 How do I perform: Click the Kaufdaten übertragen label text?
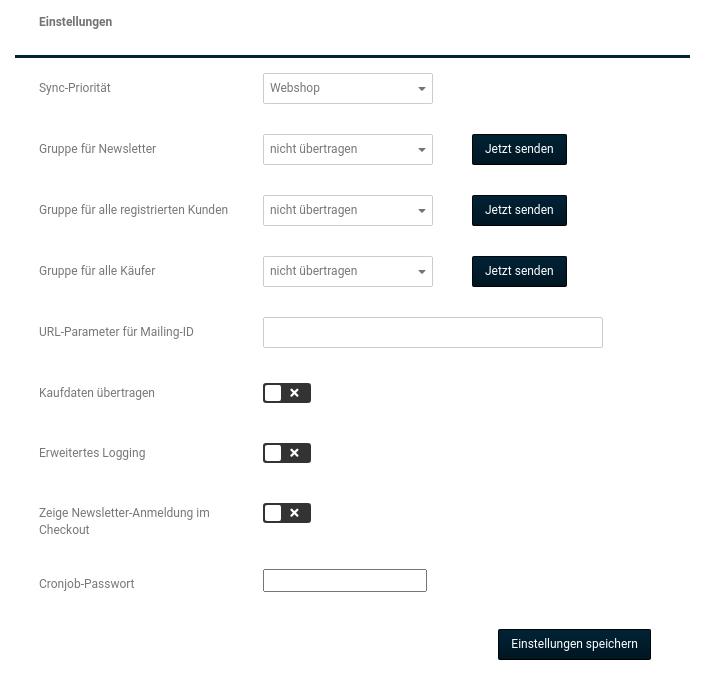(x=97, y=393)
